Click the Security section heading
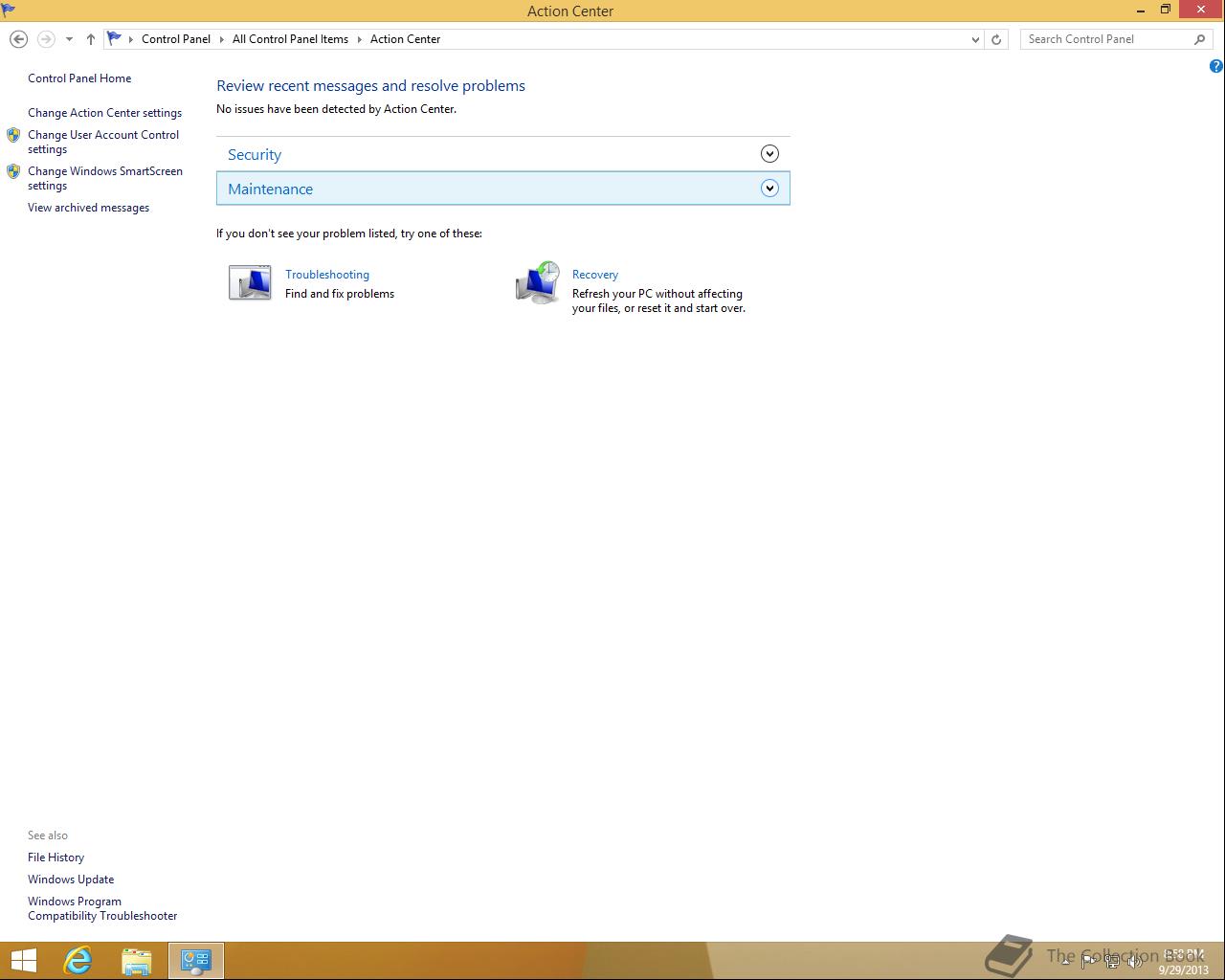Screen dimensions: 1225x980 pos(255,154)
